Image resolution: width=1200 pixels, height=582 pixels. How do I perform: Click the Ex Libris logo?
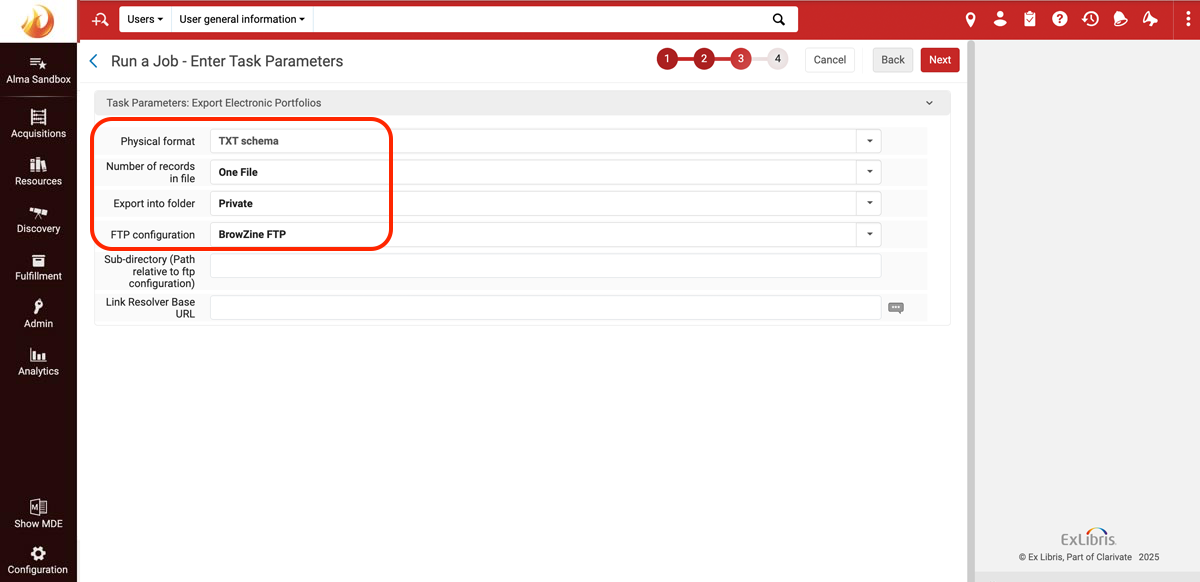(x=1088, y=537)
